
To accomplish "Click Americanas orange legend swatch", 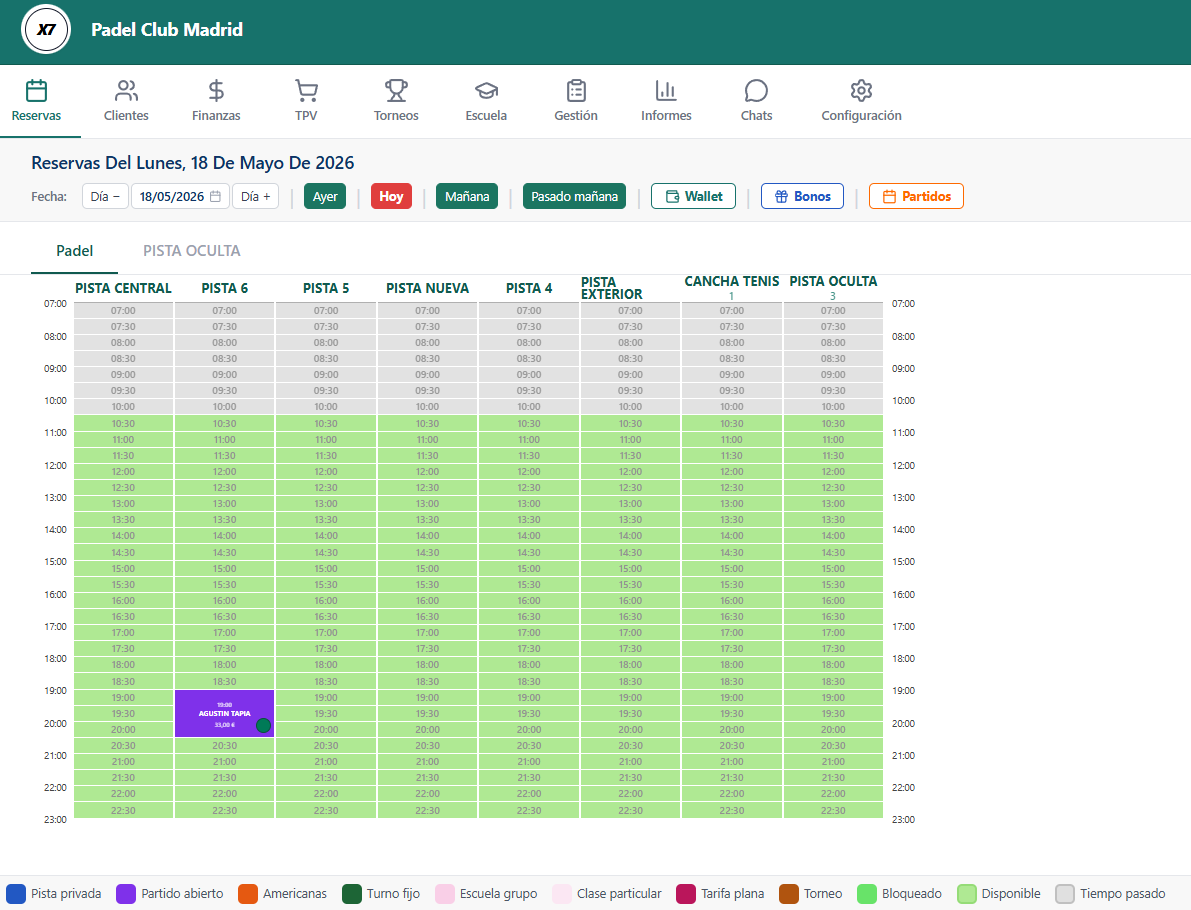I will click(x=248, y=893).
